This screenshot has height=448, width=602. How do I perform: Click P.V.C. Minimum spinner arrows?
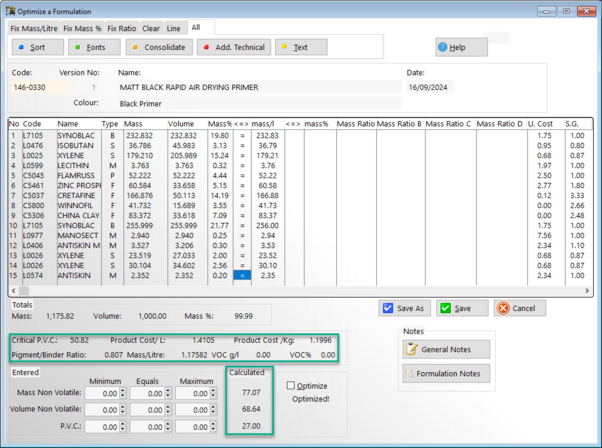pos(123,427)
